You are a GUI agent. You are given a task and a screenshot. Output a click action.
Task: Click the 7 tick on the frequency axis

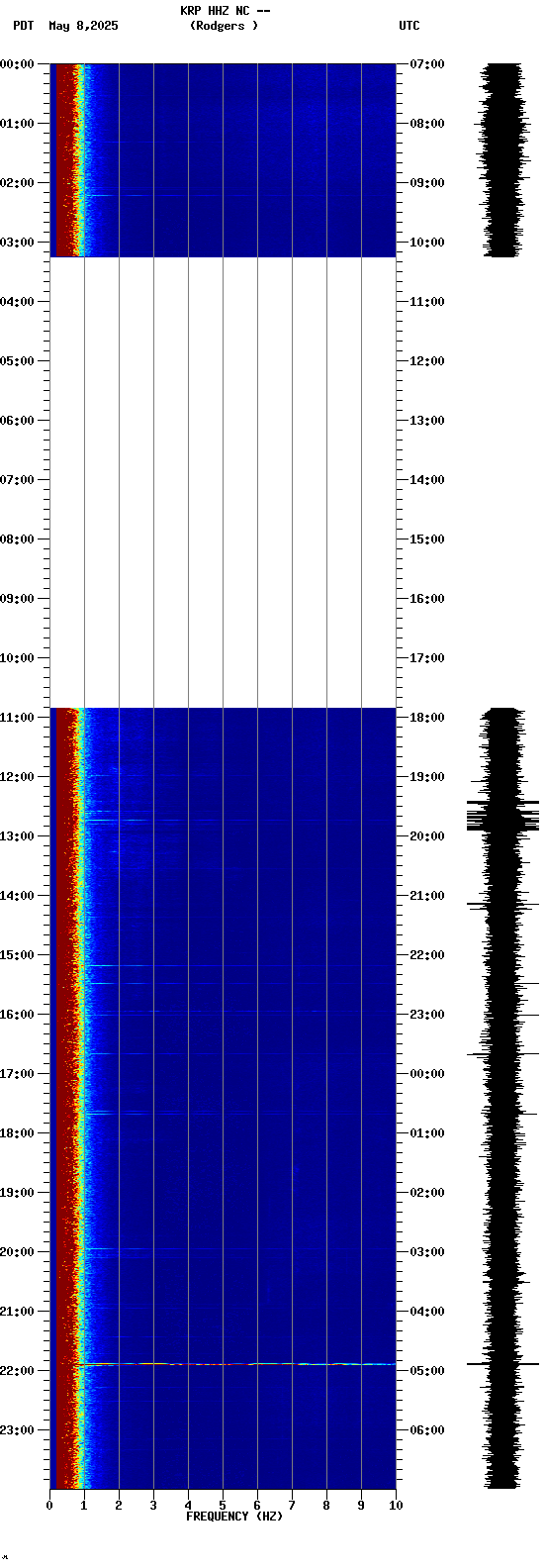click(292, 1506)
